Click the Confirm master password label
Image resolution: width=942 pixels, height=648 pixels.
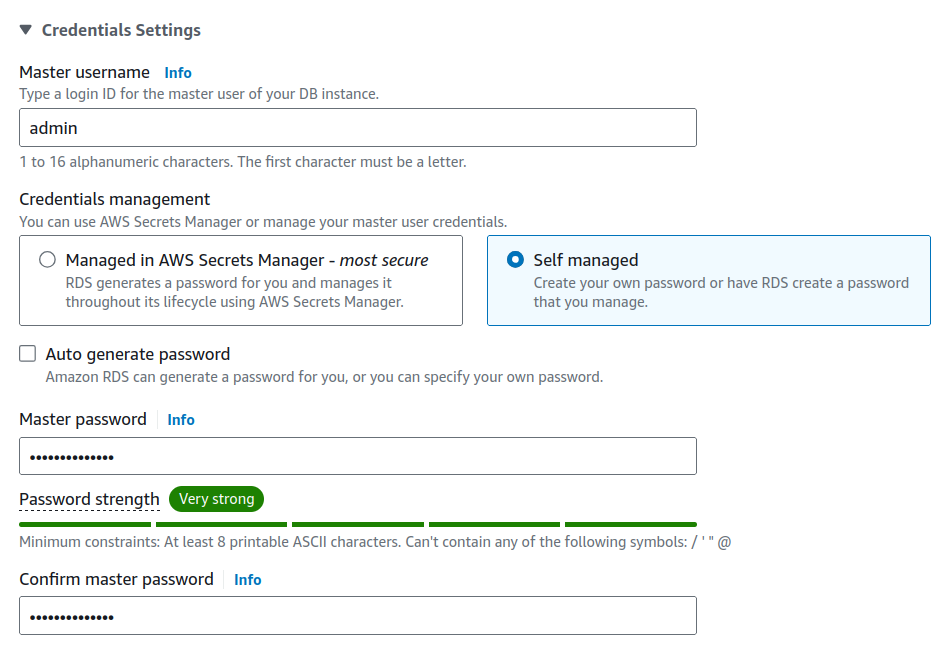pyautogui.click(x=116, y=579)
